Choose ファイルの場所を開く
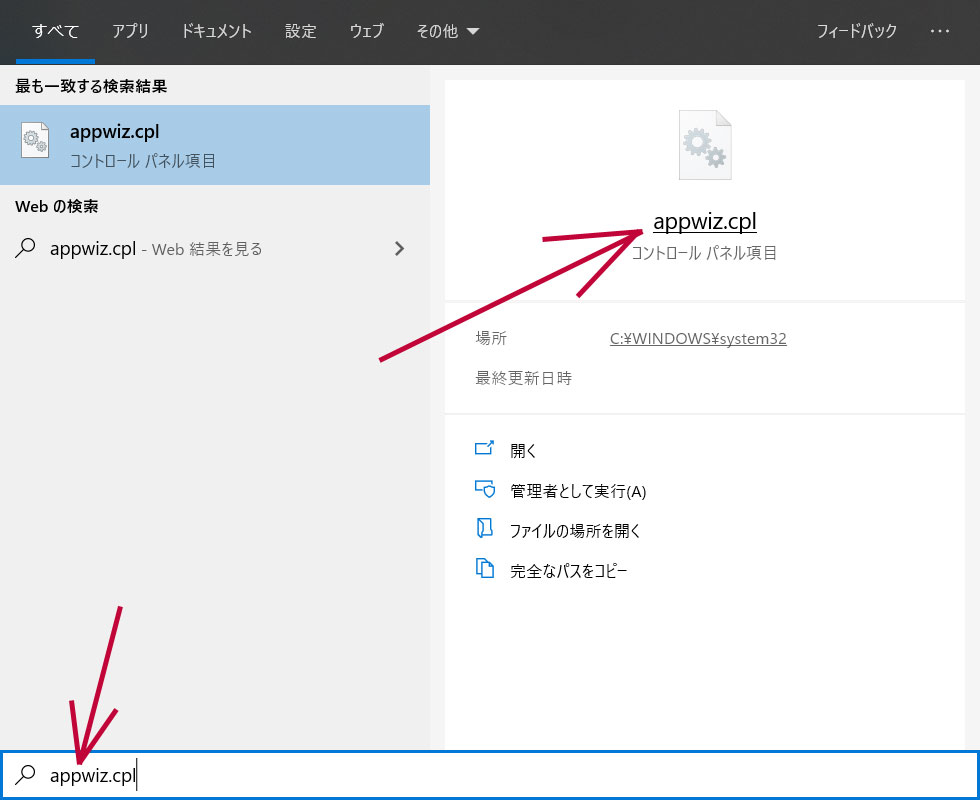This screenshot has height=800, width=980. (x=575, y=531)
